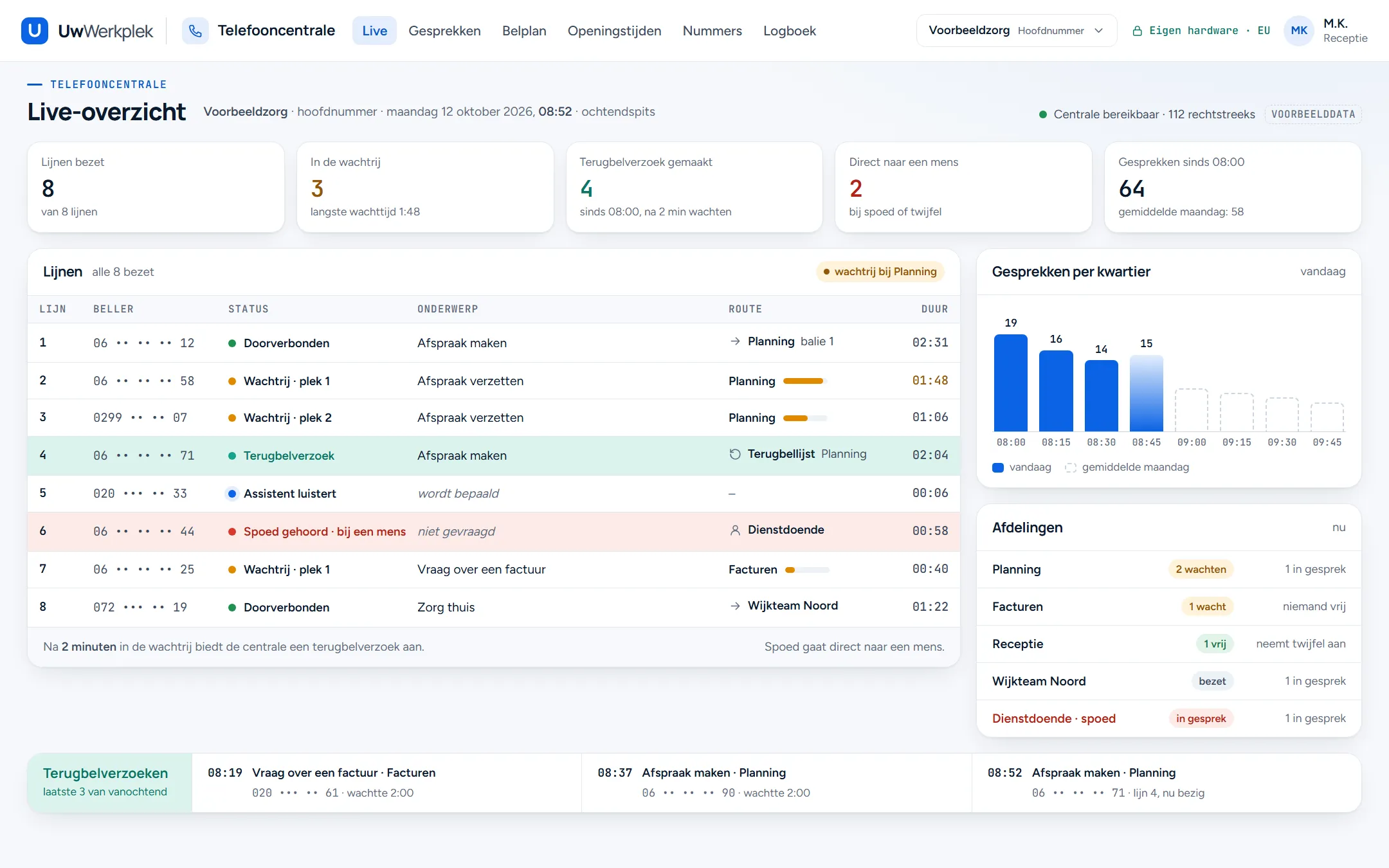The height and width of the screenshot is (868, 1389).
Task: Open the vandaag period selector on chart
Action: [x=1322, y=271]
